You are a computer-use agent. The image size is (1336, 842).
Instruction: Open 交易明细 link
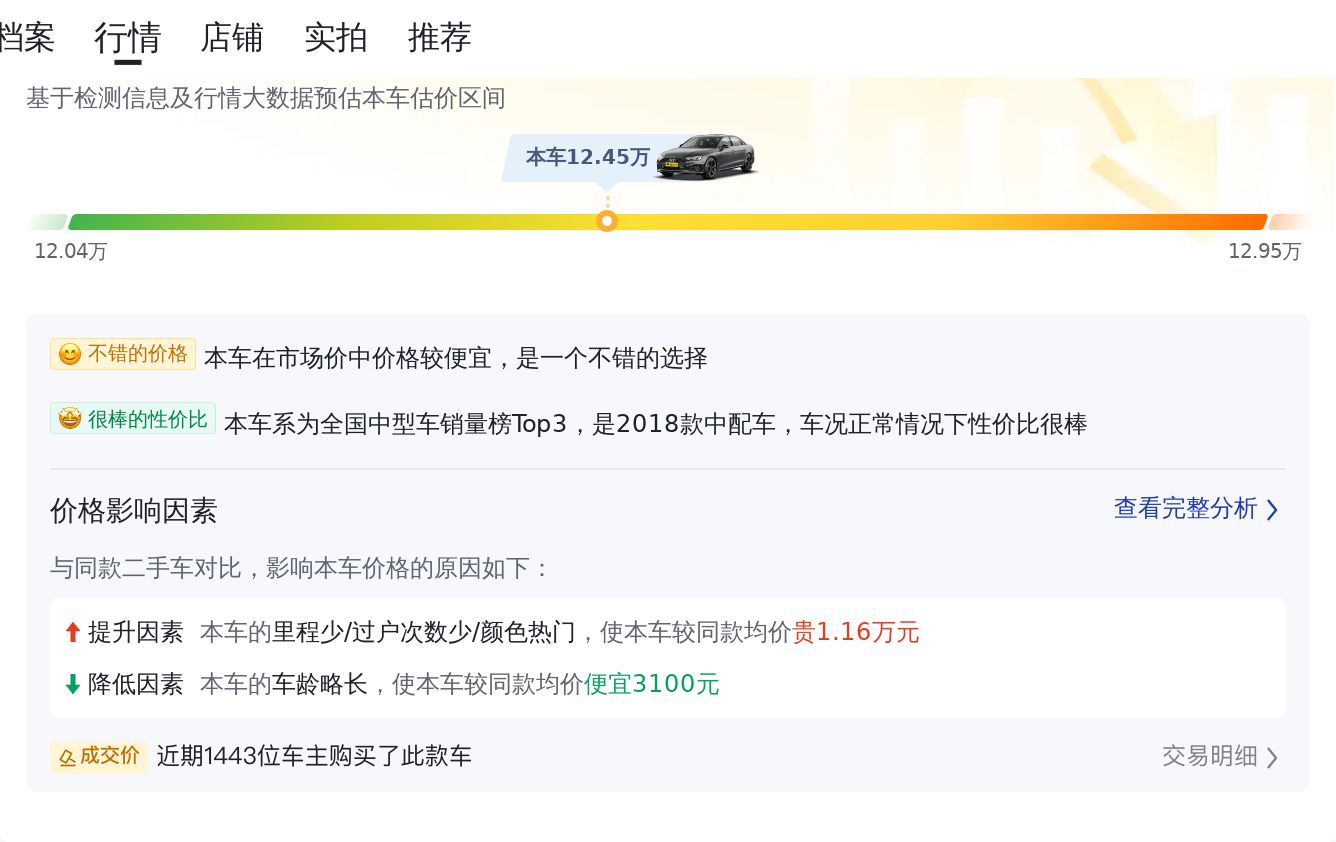pyautogui.click(x=1210, y=756)
